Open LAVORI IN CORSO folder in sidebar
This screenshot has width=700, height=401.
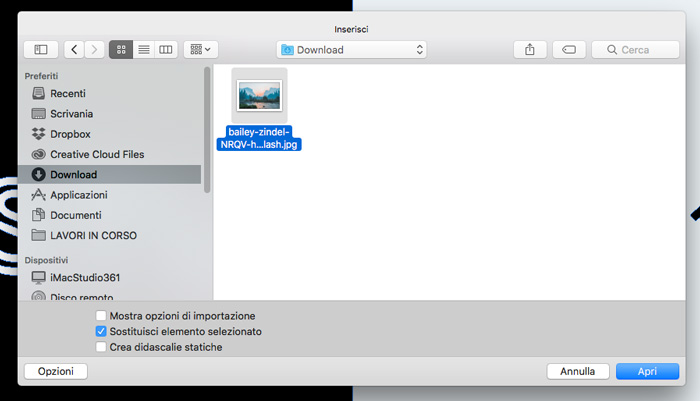point(110,235)
